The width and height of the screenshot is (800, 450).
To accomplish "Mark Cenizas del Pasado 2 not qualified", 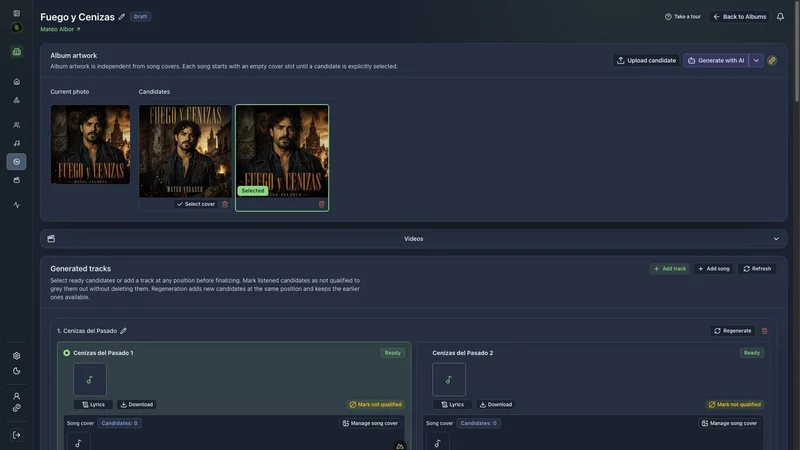I will coord(735,405).
